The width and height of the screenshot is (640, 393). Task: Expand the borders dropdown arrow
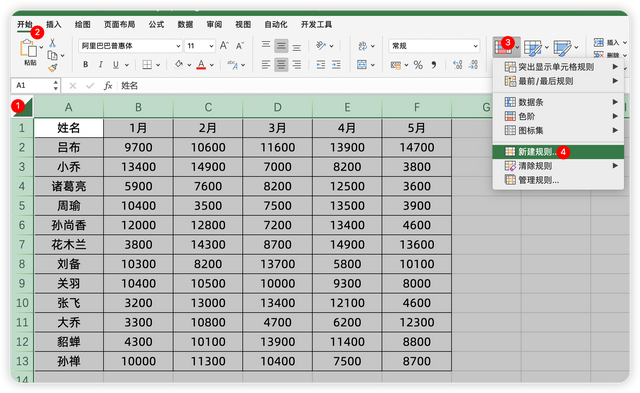point(158,64)
